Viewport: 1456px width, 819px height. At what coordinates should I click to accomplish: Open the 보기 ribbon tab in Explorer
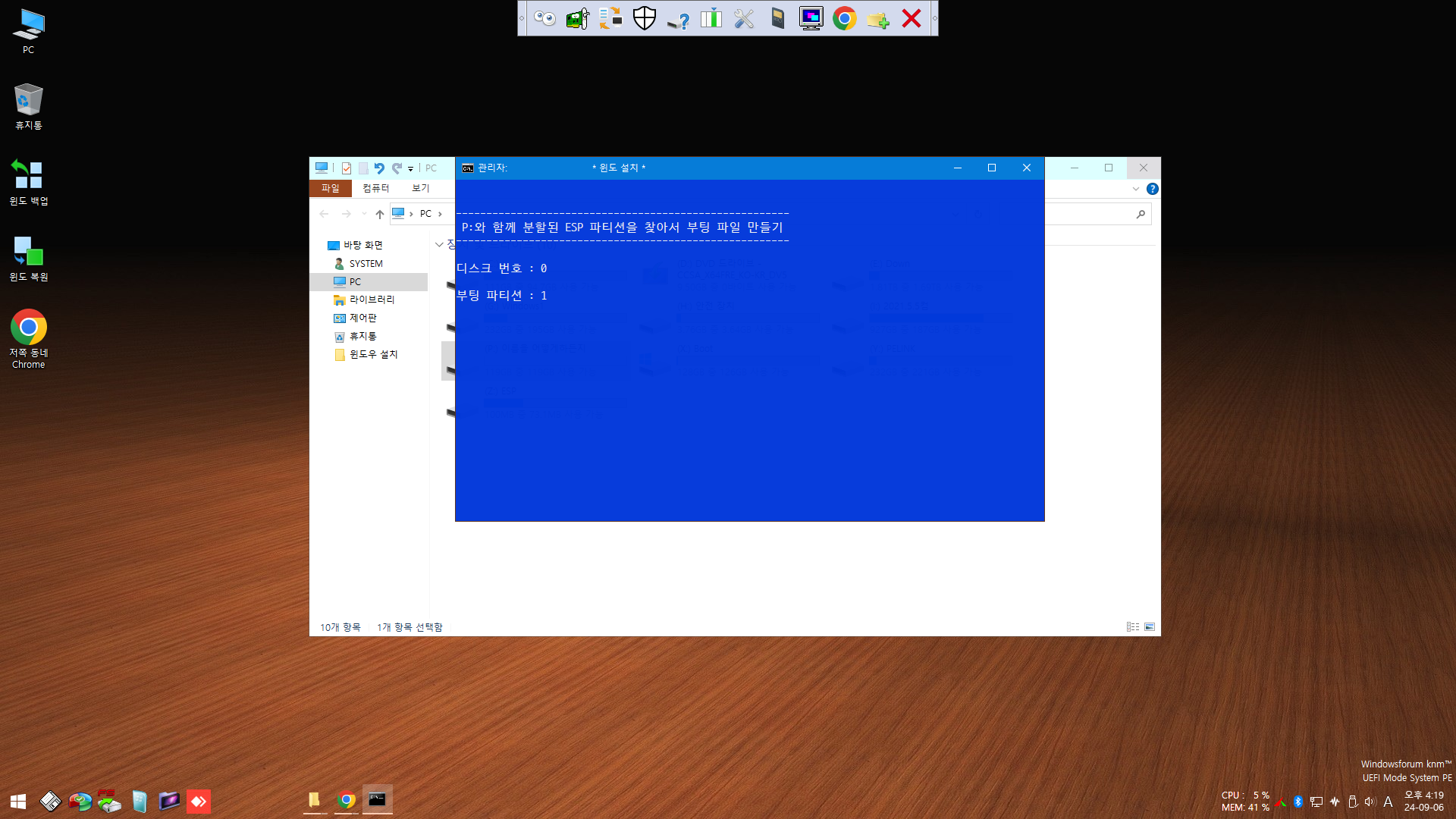(420, 188)
